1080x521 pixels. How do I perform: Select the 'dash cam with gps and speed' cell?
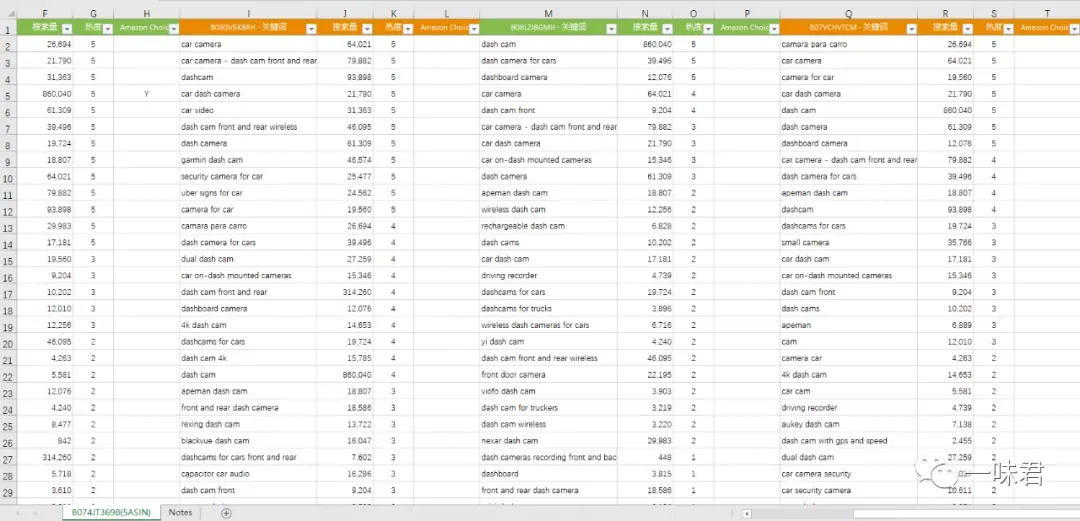coord(849,441)
